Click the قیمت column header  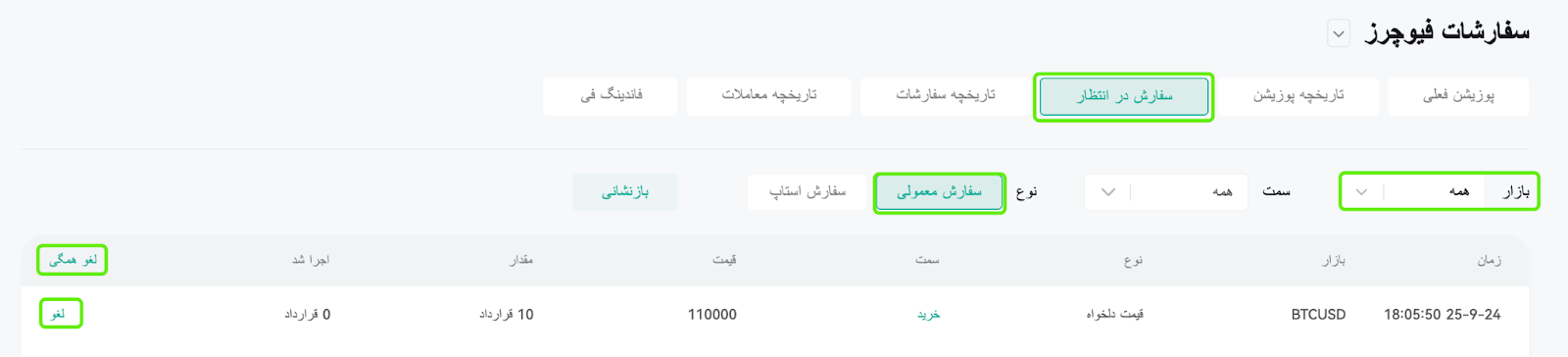pyautogui.click(x=724, y=260)
